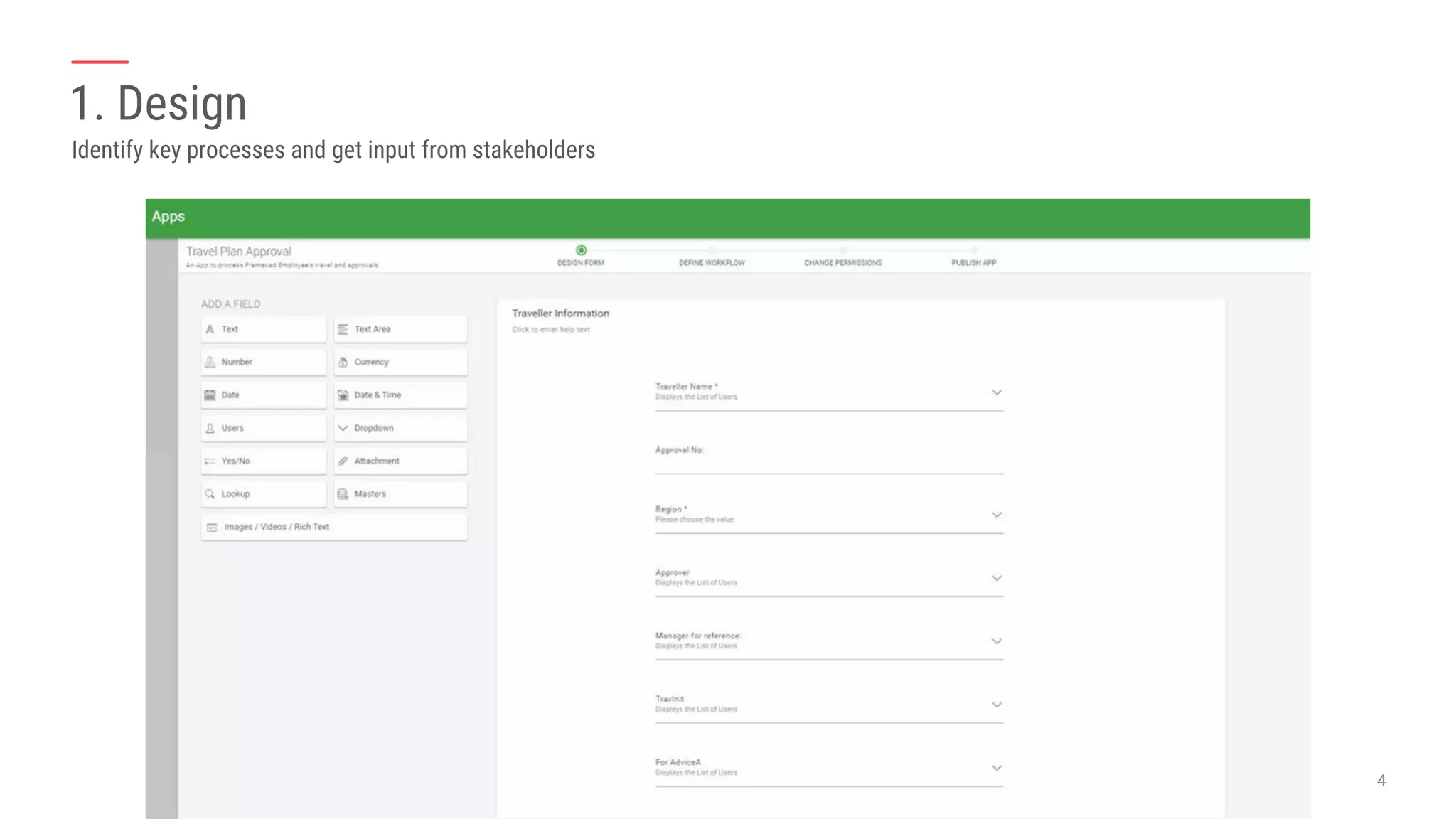Open the Manager for reference dropdown

[997, 641]
